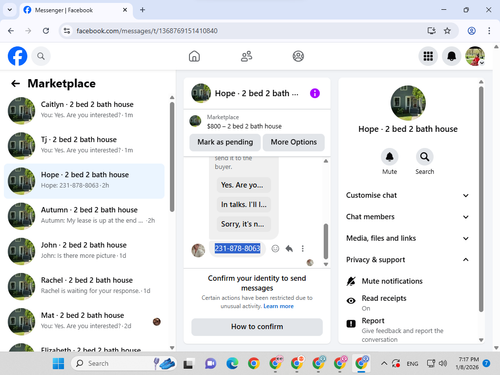Click Mute notifications slashed bell icon
This screenshot has height=375, width=500.
(351, 281)
